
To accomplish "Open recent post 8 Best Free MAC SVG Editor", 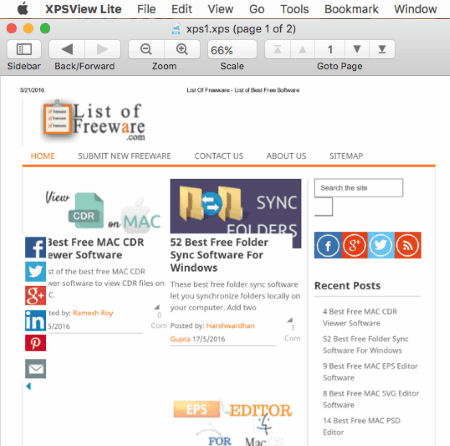I will [x=371, y=399].
